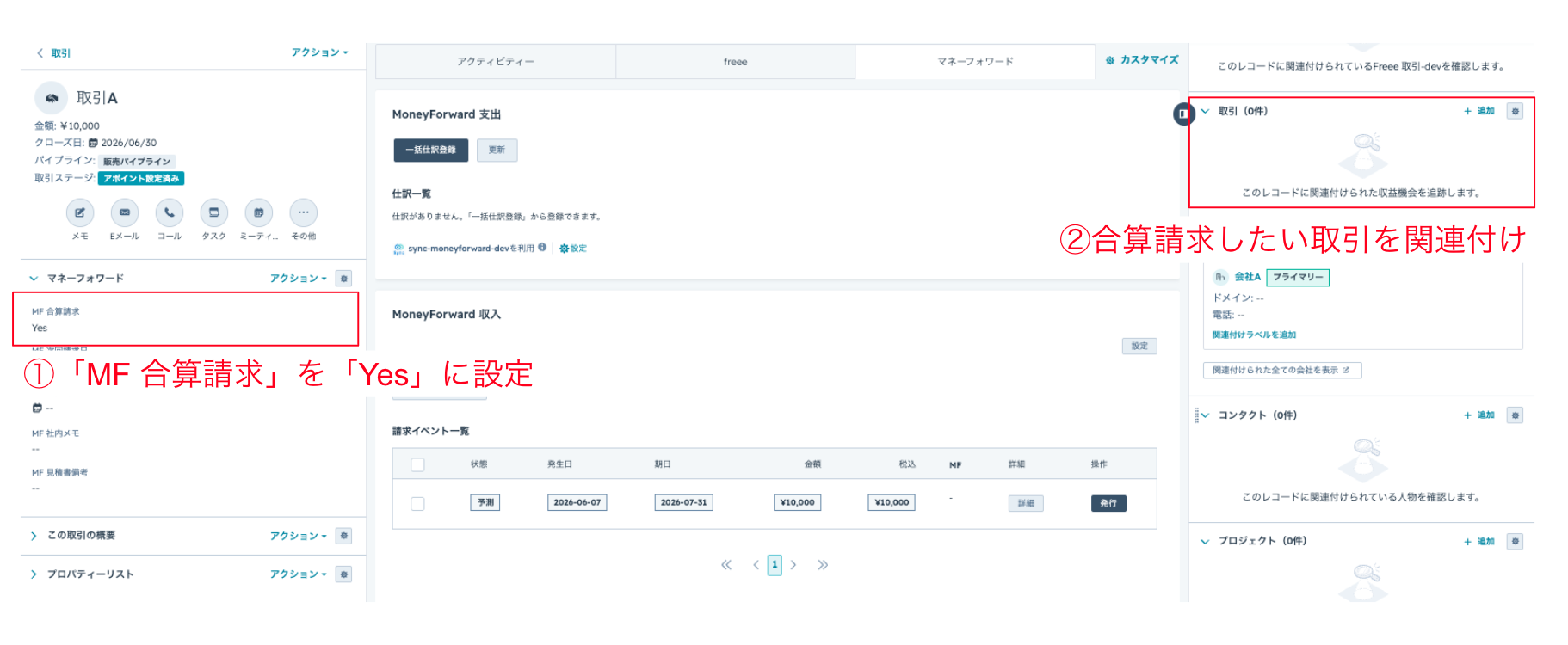Click the gear icon in コンタクト (0件) card
This screenshot has width=1568, height=645.
click(x=1516, y=415)
